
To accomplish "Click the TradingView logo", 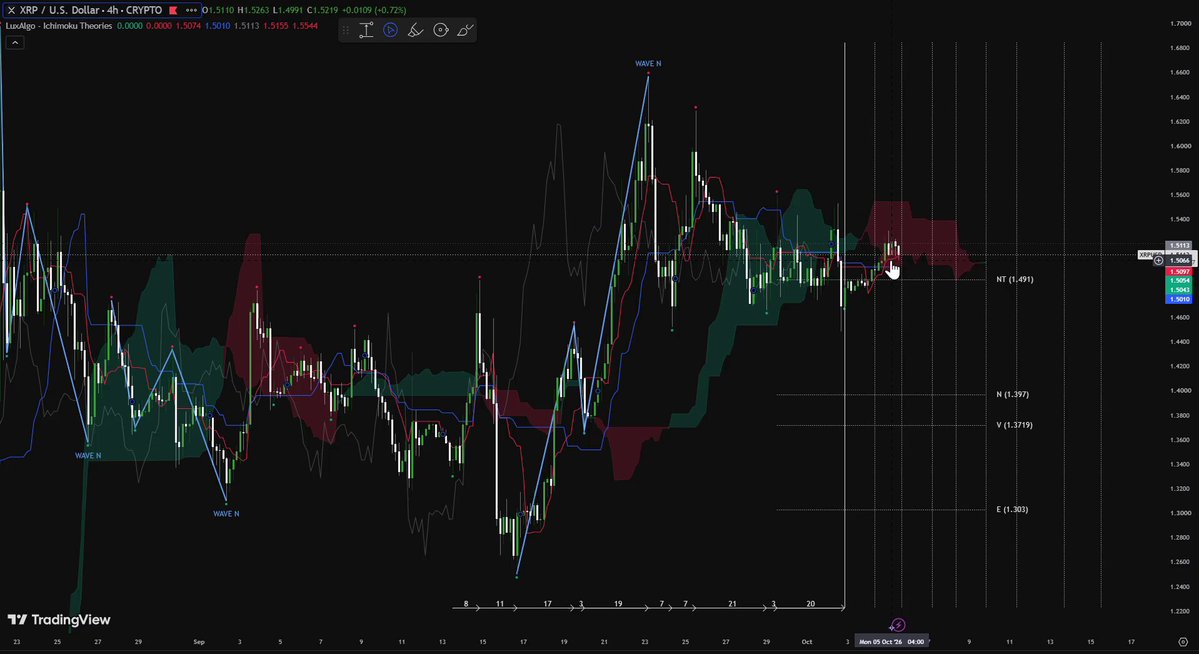I will (59, 620).
